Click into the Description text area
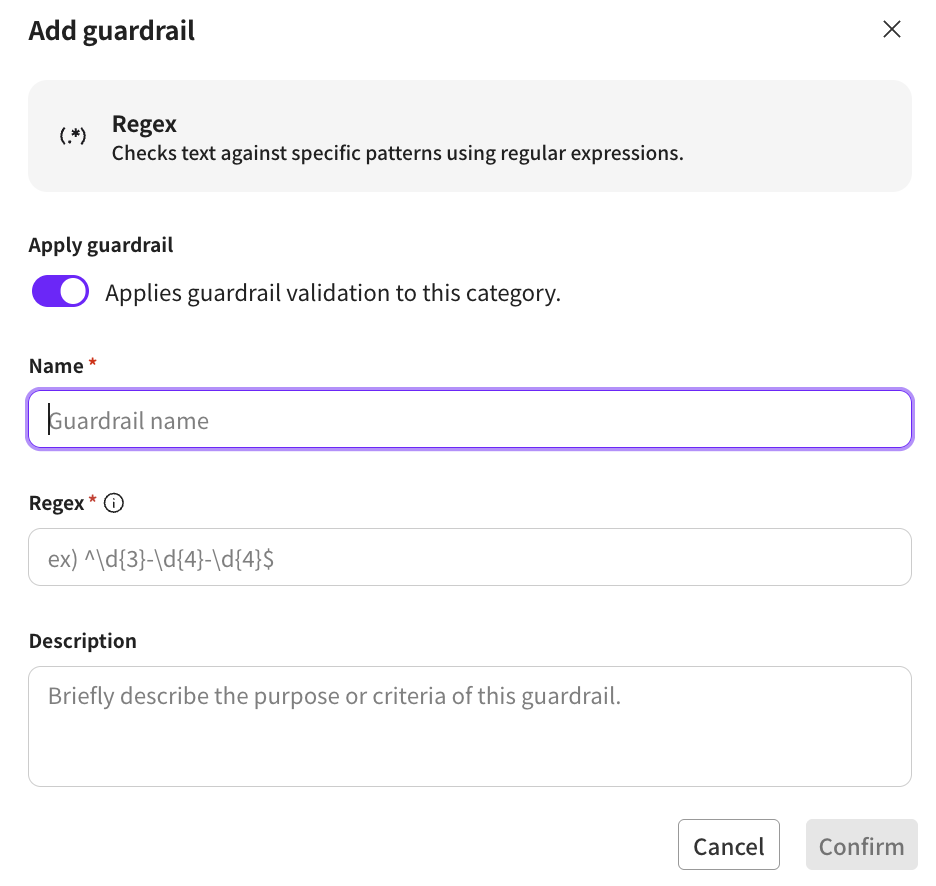Screen dimensions: 936x886 click(470, 726)
